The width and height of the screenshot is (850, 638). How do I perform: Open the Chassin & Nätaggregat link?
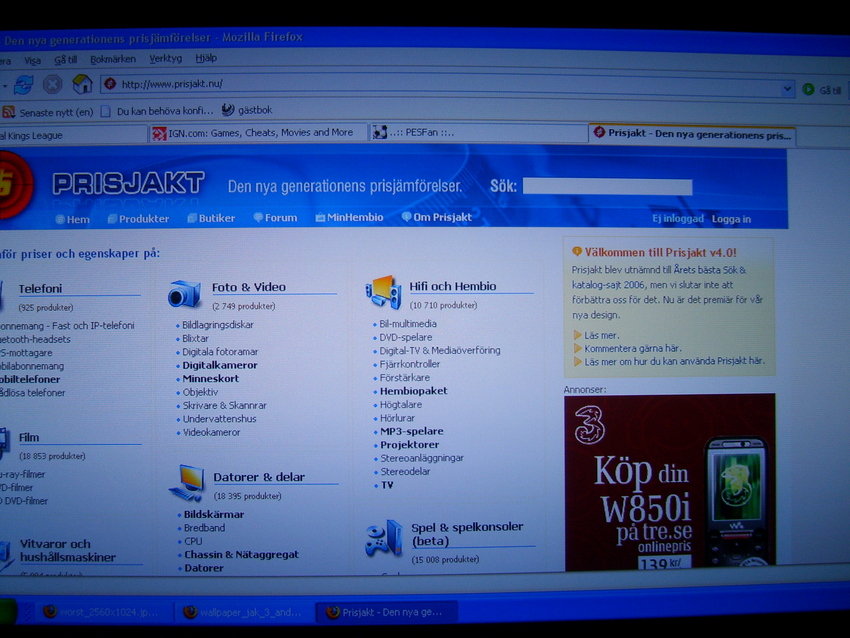click(241, 555)
